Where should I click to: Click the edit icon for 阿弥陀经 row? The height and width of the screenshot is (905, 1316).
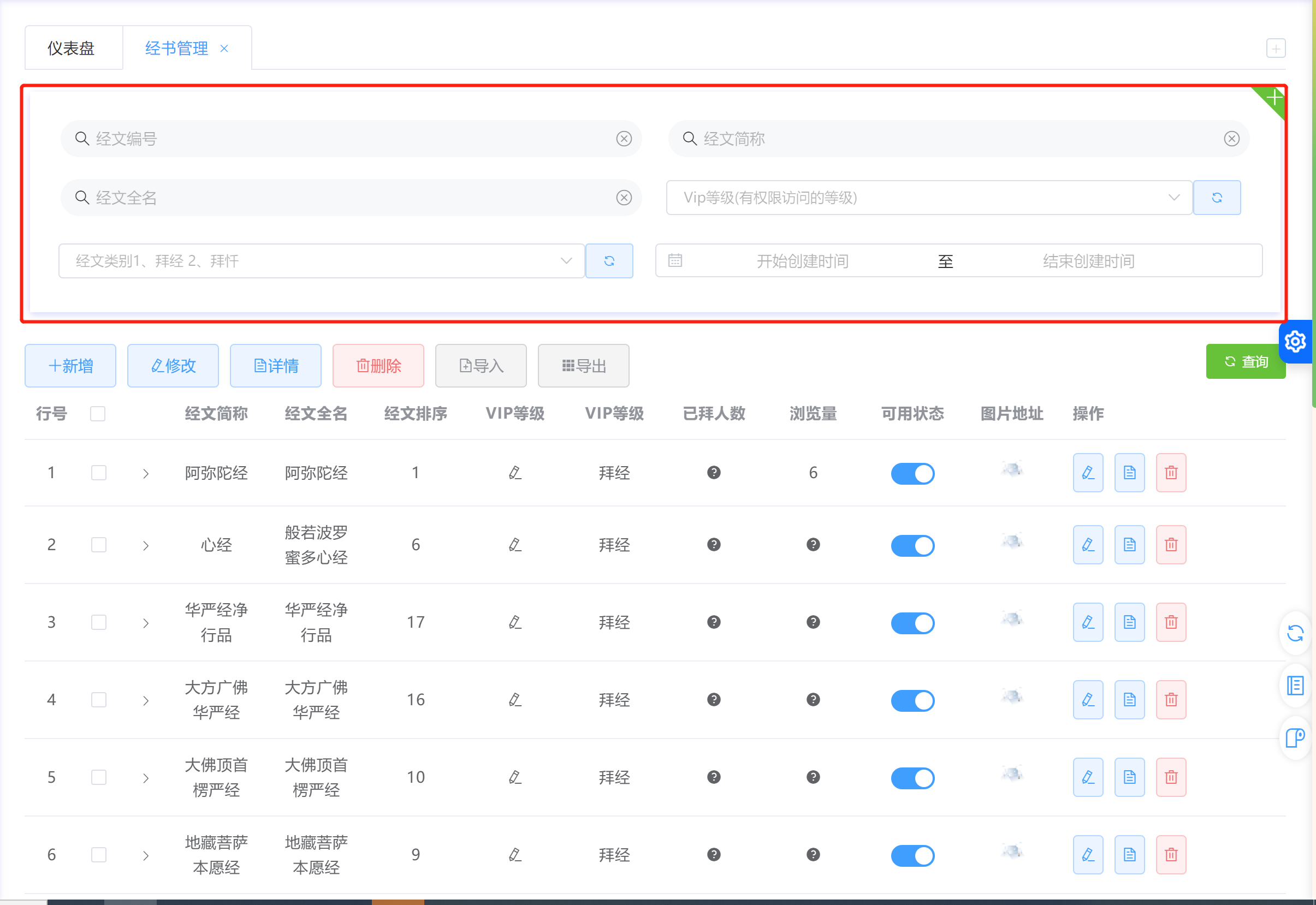pyautogui.click(x=1087, y=472)
